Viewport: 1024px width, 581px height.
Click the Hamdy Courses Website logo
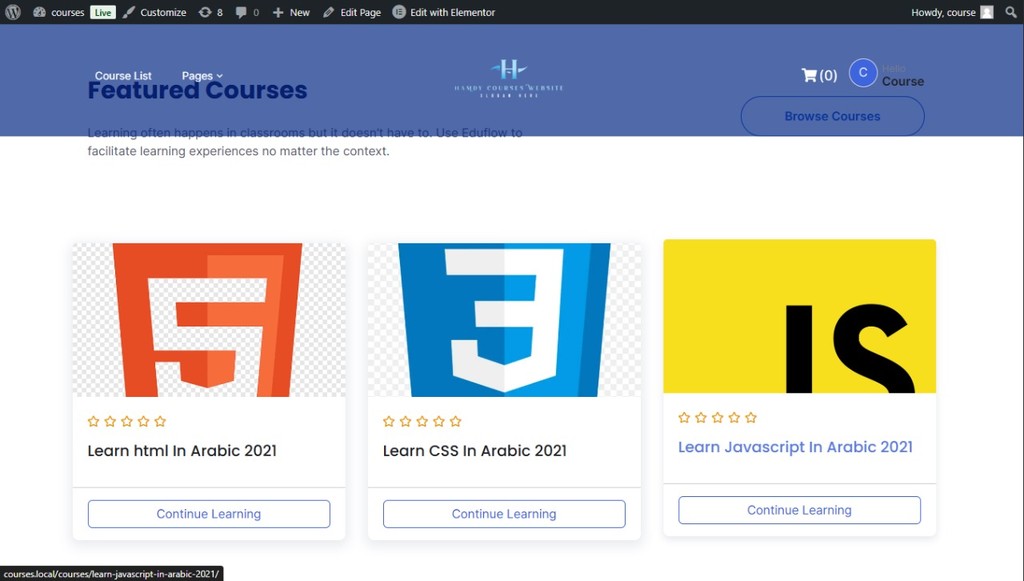click(x=509, y=78)
